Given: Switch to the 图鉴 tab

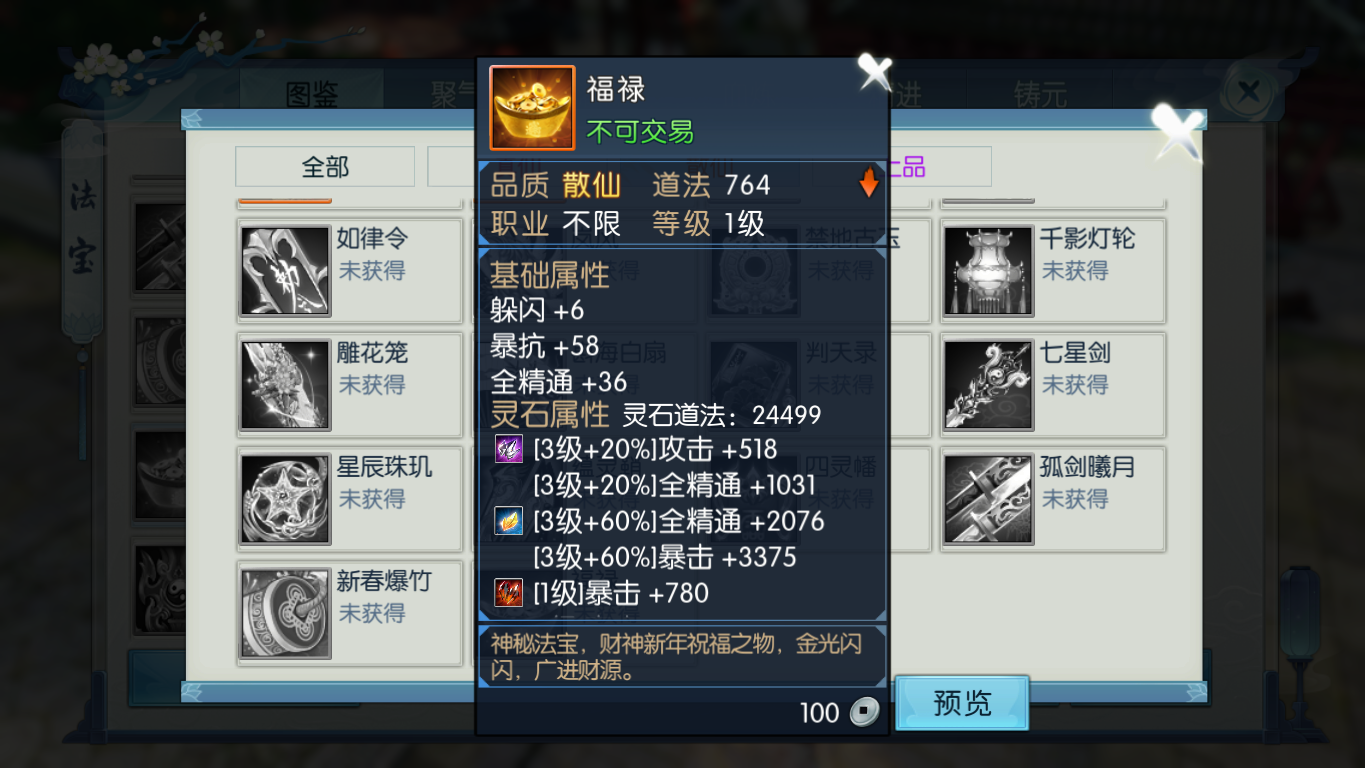Looking at the screenshot, I should tap(312, 95).
